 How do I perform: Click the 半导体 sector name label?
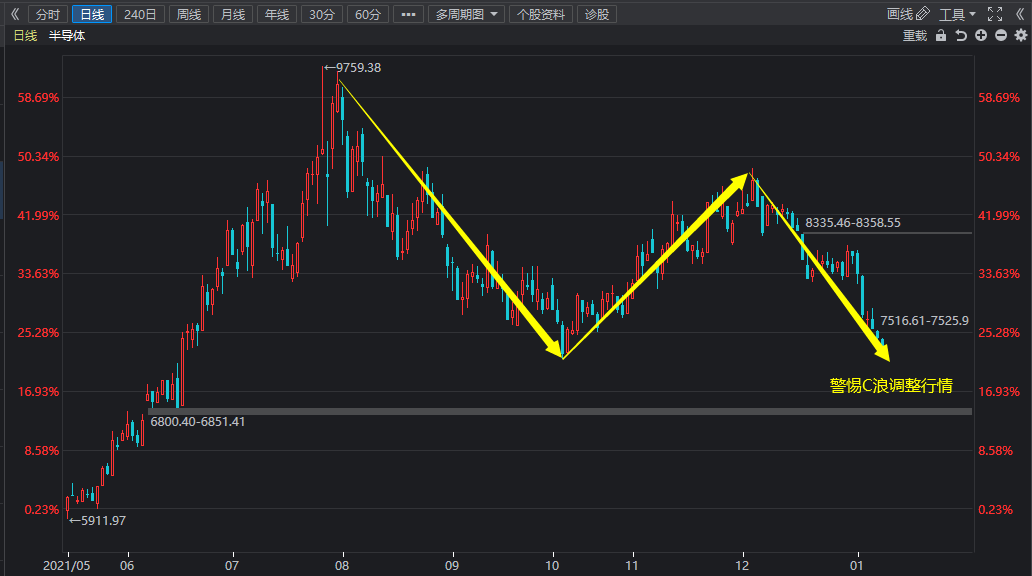67,36
